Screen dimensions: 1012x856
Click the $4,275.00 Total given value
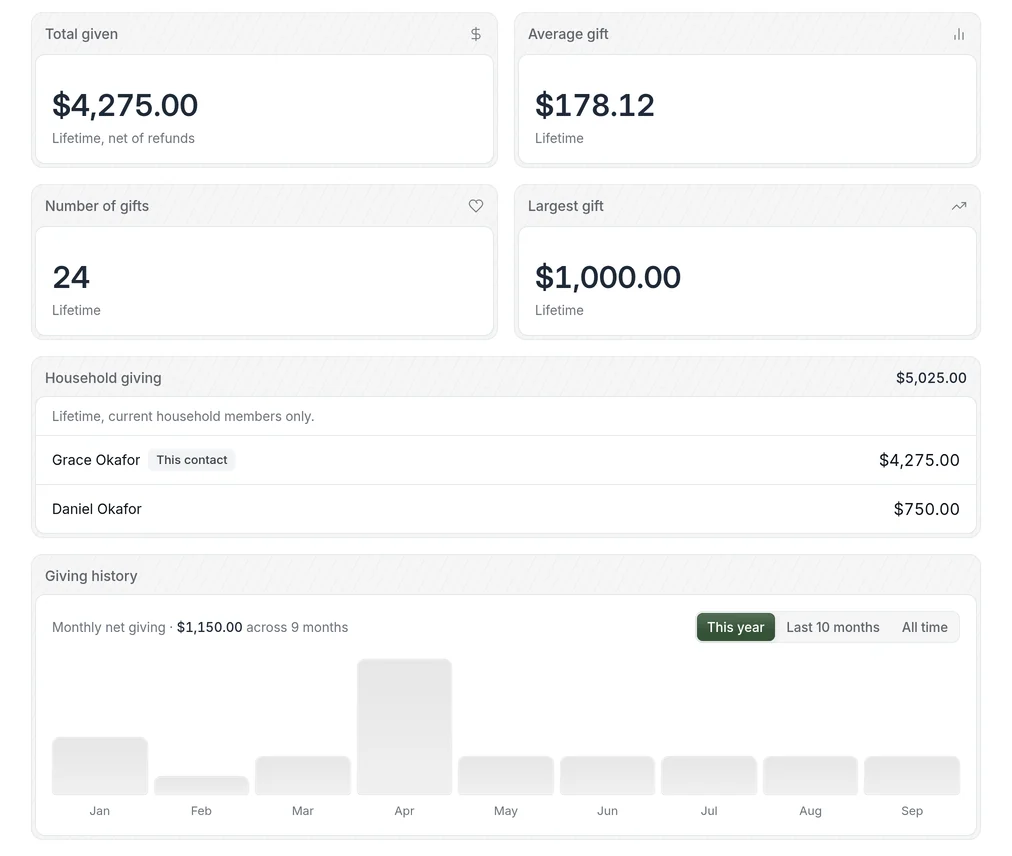125,105
